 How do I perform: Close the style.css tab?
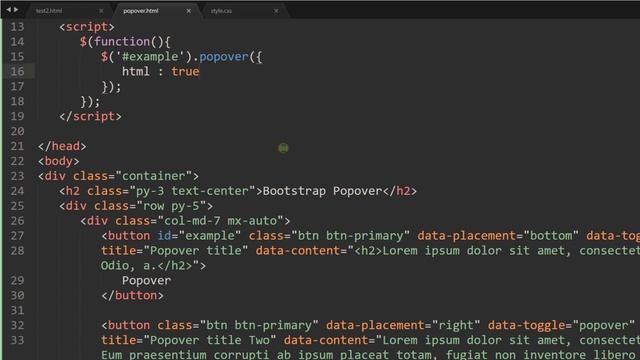coord(276,11)
